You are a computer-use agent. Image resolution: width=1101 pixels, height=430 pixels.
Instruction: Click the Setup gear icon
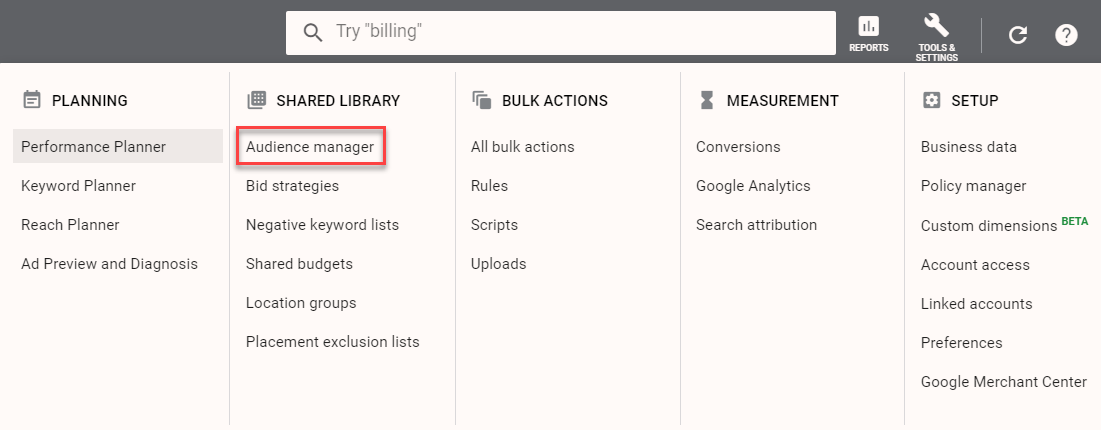point(932,100)
